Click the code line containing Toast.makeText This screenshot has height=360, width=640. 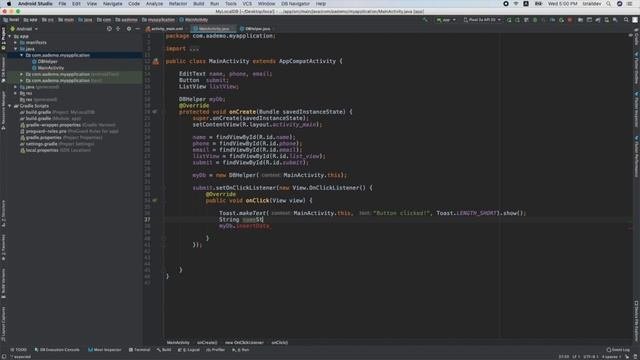[372, 213]
